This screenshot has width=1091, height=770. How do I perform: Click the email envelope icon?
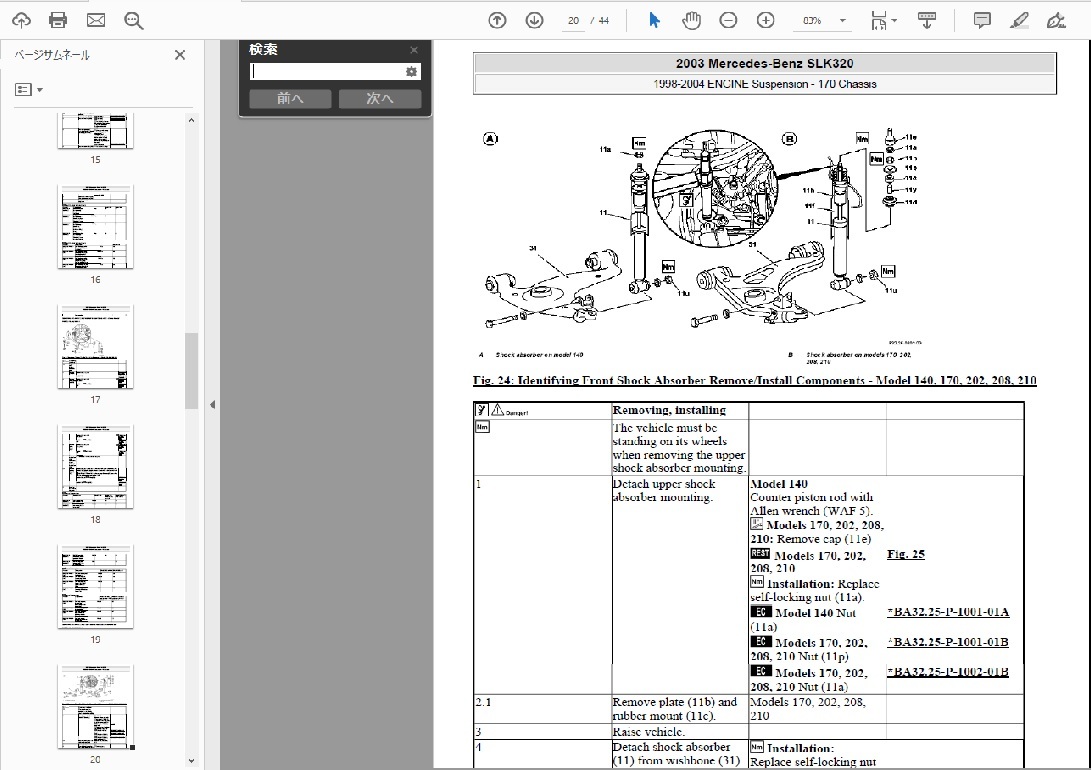[x=96, y=20]
